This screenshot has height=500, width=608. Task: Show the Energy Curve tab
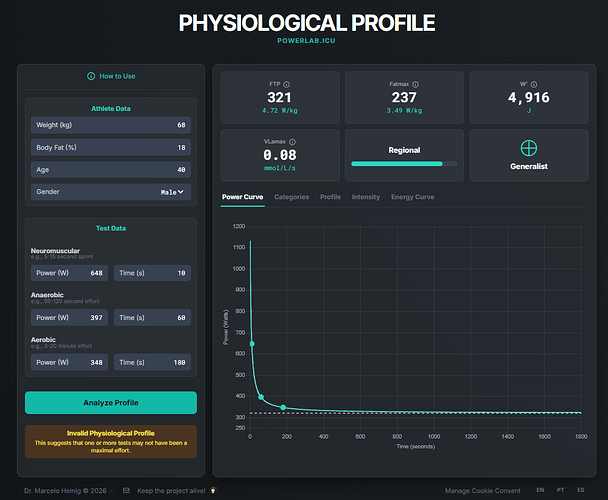(413, 197)
